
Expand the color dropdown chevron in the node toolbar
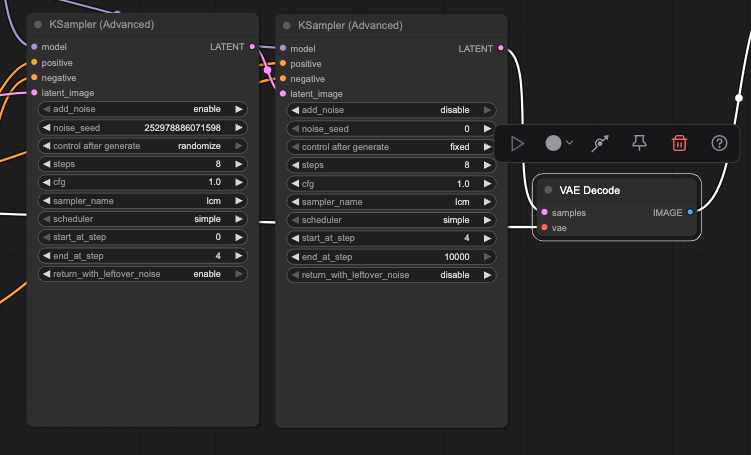pos(569,142)
